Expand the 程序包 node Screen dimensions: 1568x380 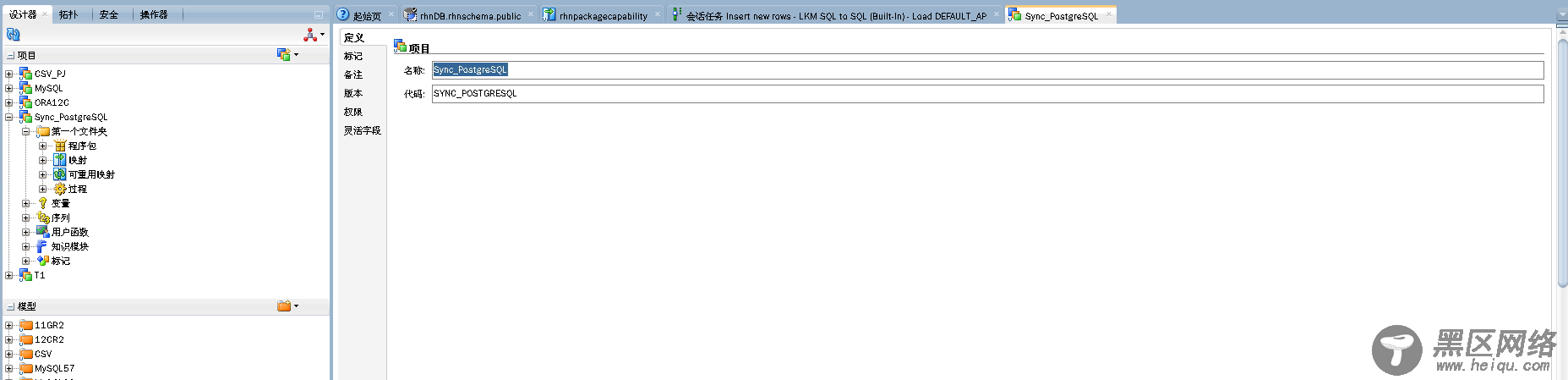click(x=43, y=146)
